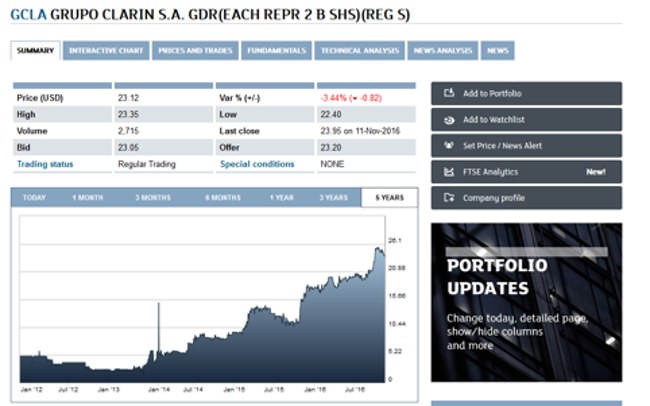This screenshot has height=406, width=650.
Task: Click the Add to Watchlist button label
Action: 494,119
